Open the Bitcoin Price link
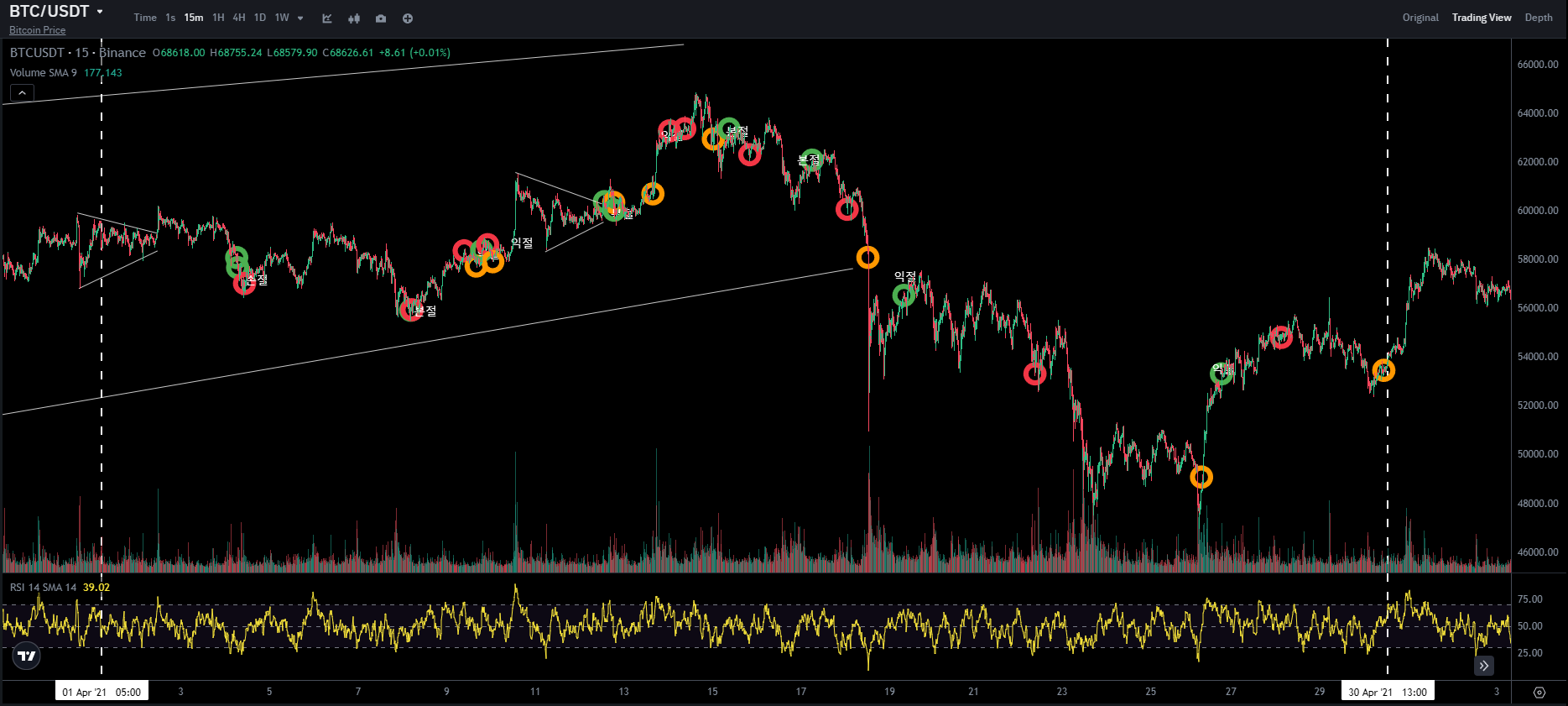The height and width of the screenshot is (706, 1568). tap(37, 30)
